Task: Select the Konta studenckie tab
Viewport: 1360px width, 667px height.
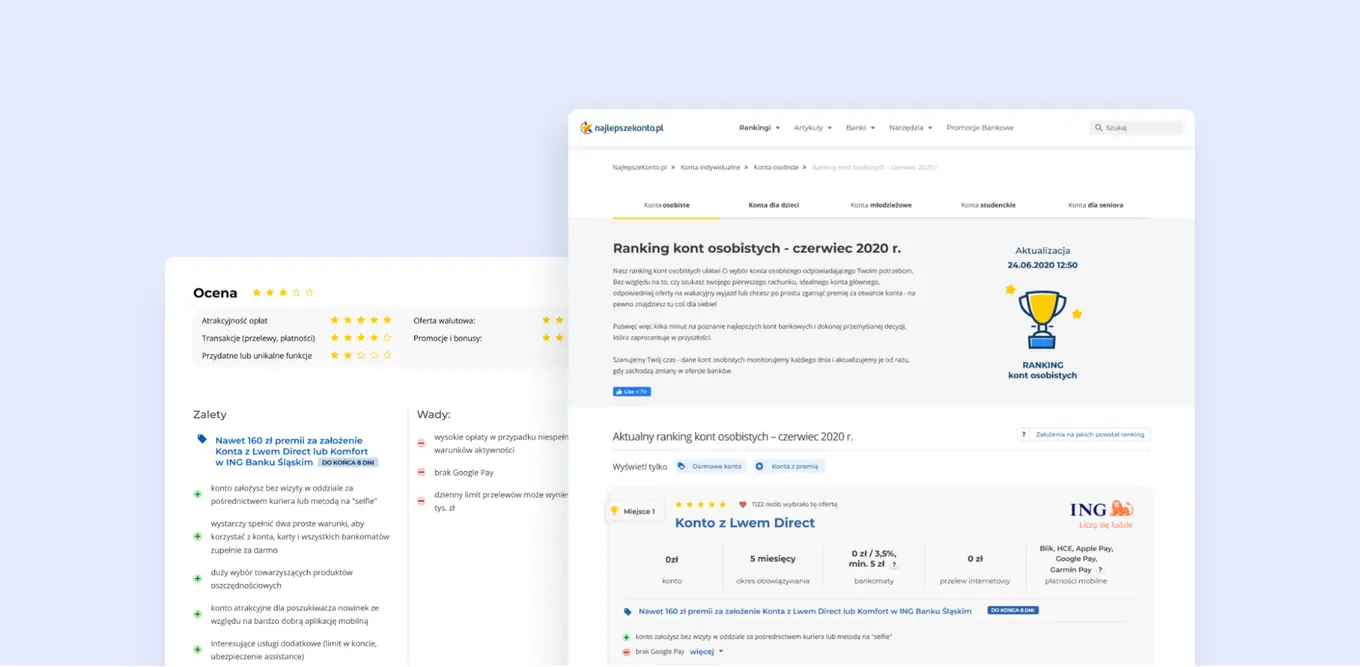Action: coord(988,205)
